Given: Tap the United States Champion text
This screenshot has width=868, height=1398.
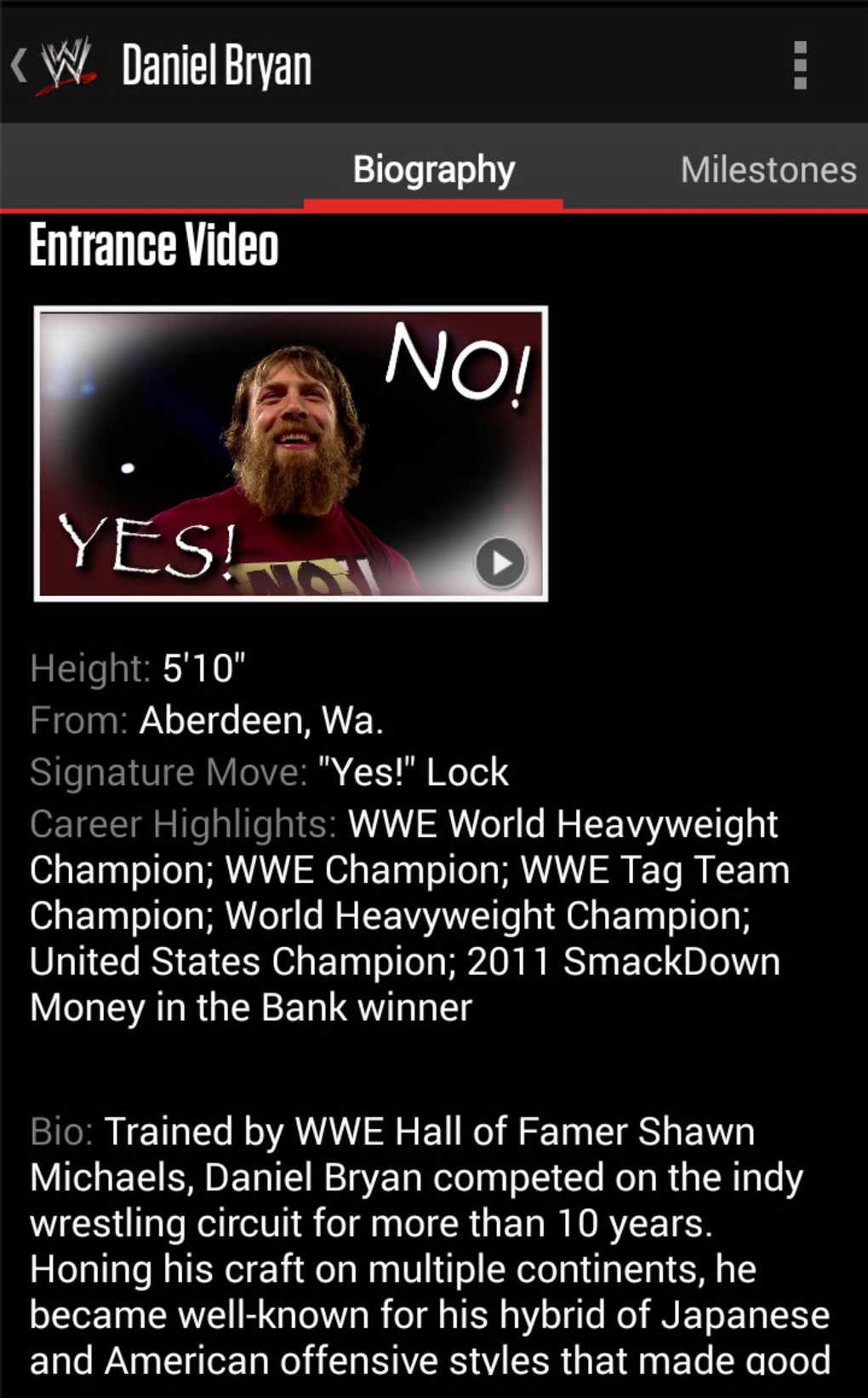Looking at the screenshot, I should [x=238, y=961].
